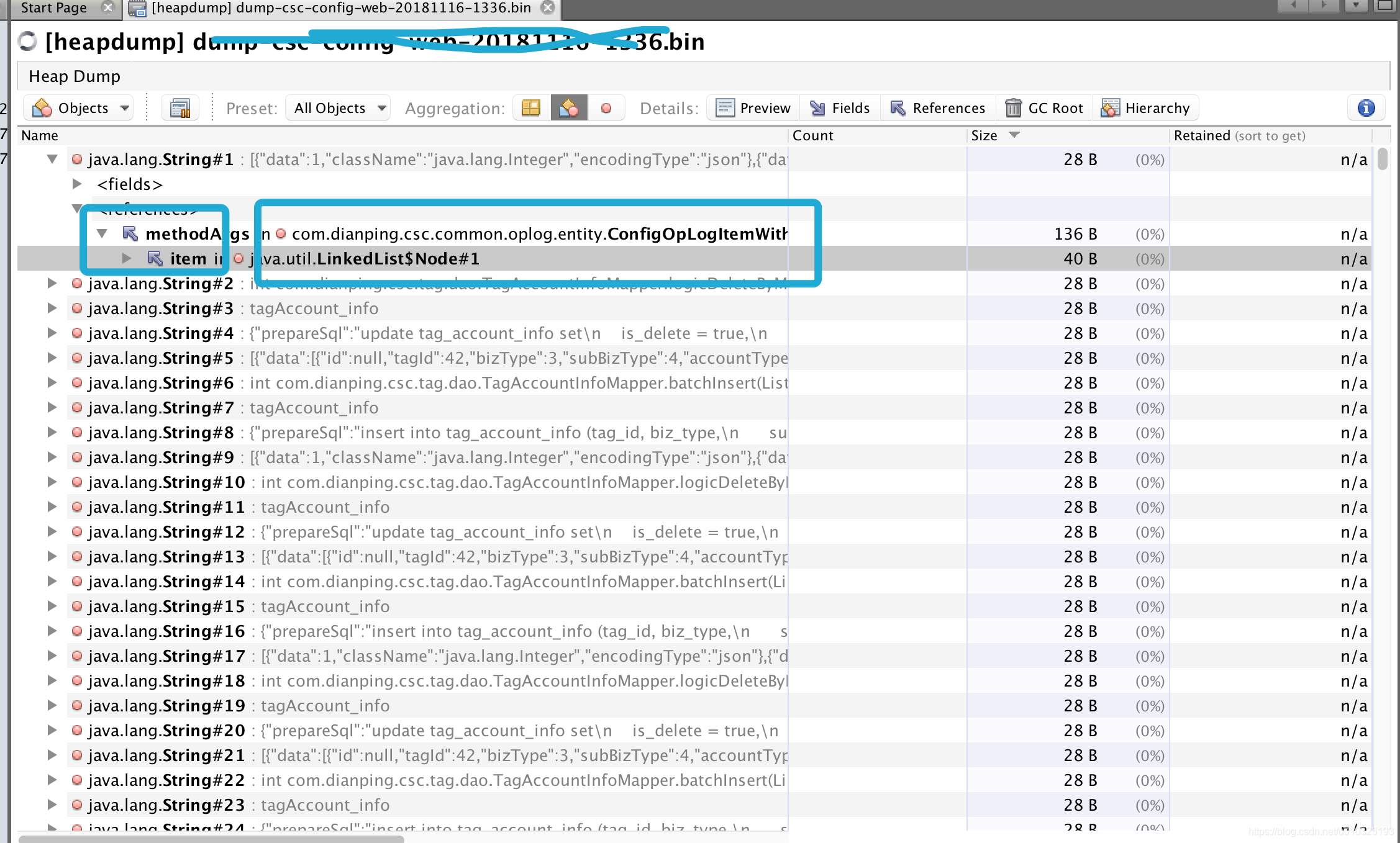Click the red instance icon beside java.lang.String#3
1400x843 pixels.
click(76, 308)
